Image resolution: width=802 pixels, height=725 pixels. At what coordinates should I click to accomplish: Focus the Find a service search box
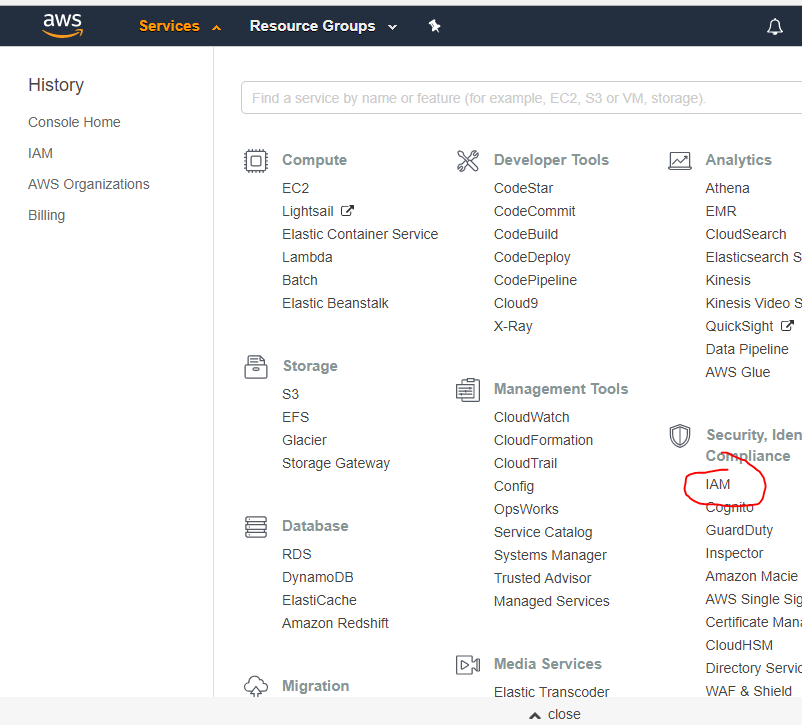click(521, 98)
